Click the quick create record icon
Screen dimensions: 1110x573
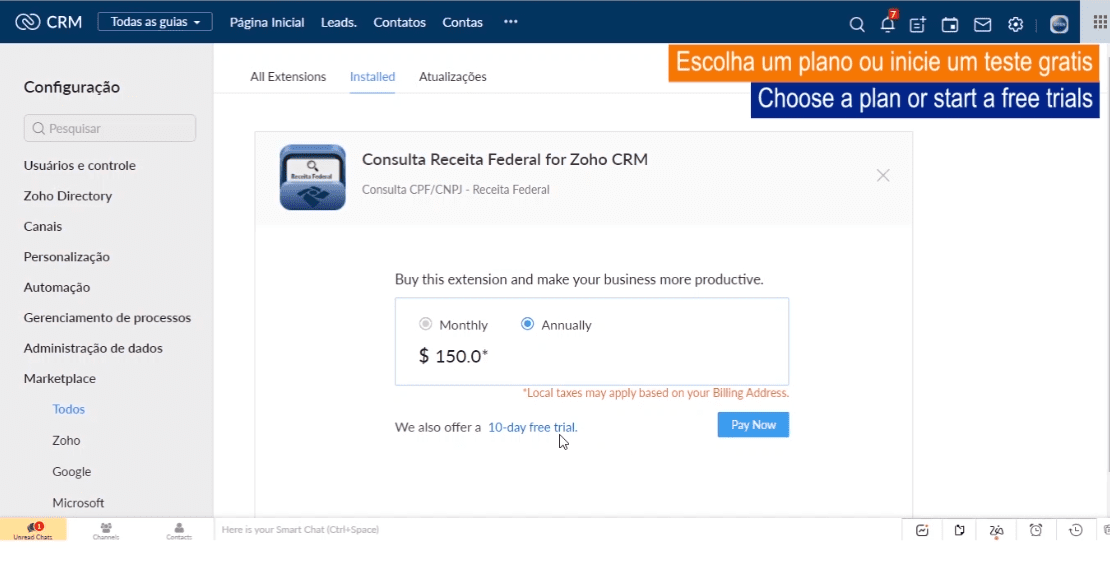click(918, 24)
